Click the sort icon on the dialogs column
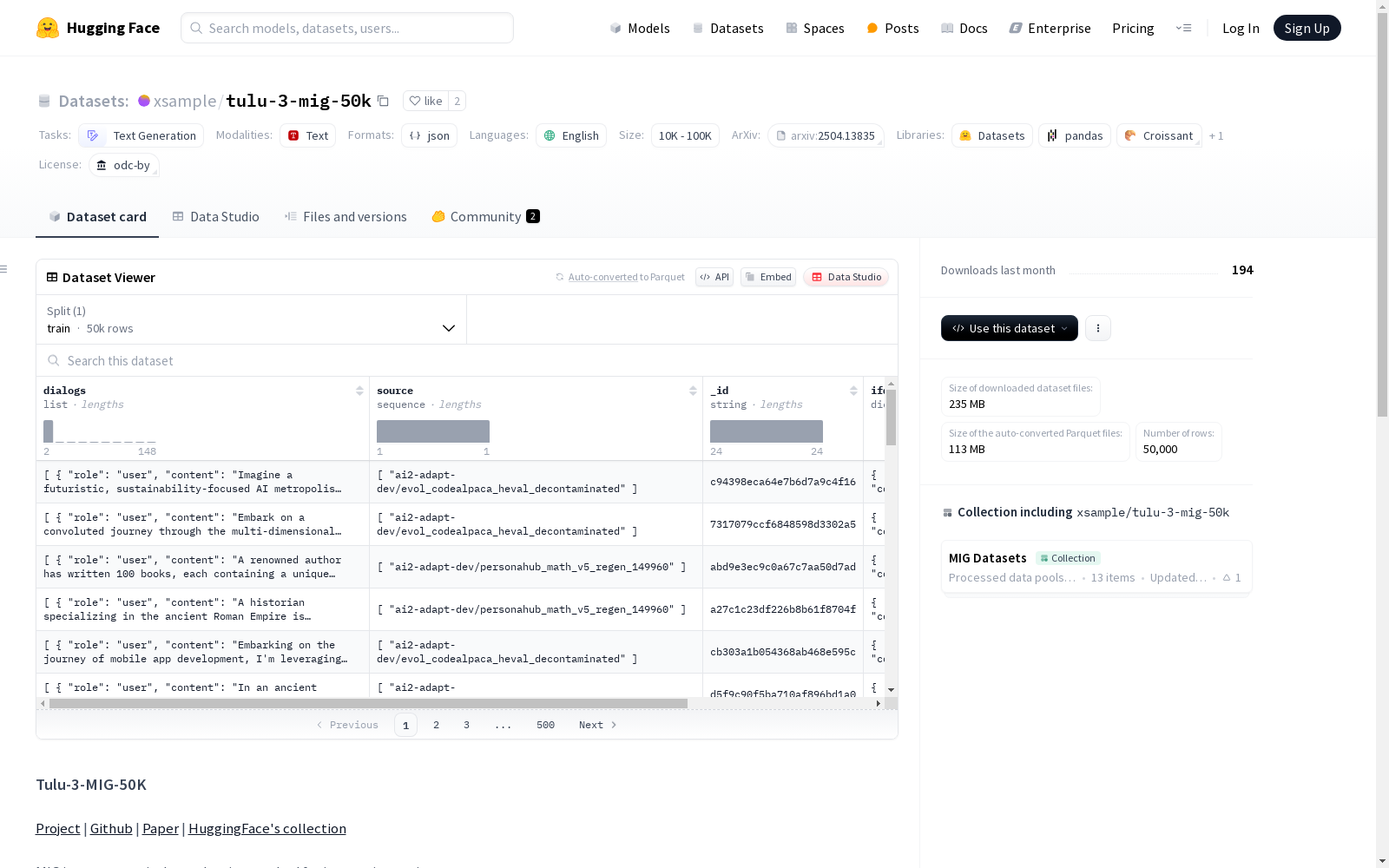The image size is (1389, 868). click(x=359, y=391)
